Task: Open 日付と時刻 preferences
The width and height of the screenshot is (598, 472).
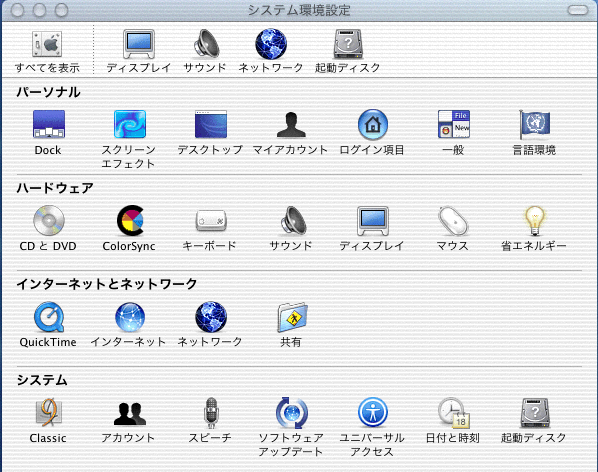Action: click(x=454, y=413)
